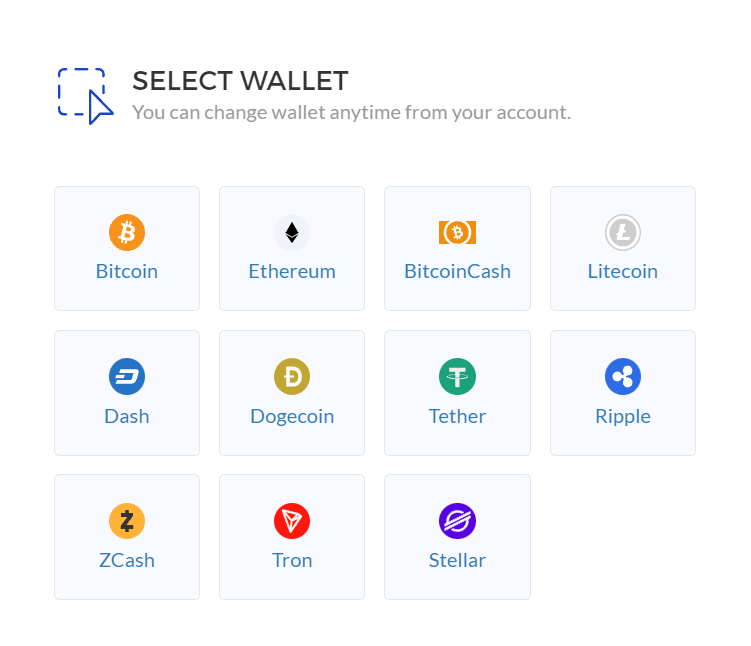Click the purple Stellar icon

click(x=457, y=521)
